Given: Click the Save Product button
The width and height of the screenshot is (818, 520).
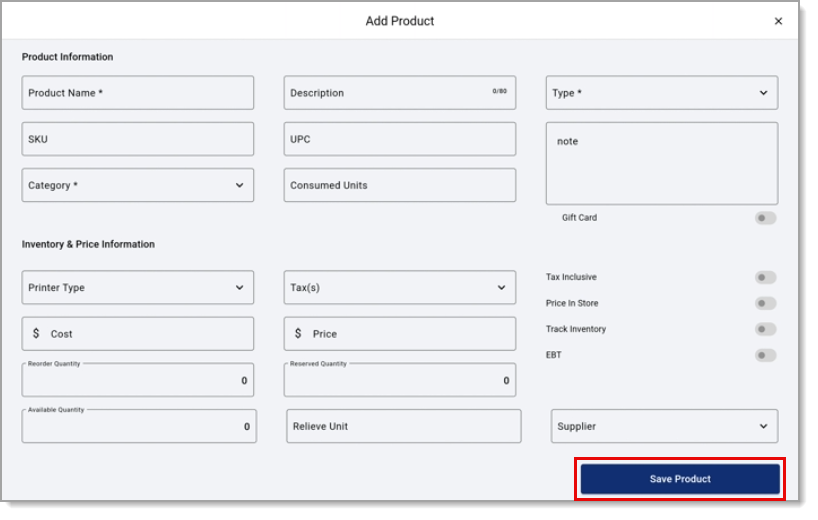Looking at the screenshot, I should tap(680, 479).
